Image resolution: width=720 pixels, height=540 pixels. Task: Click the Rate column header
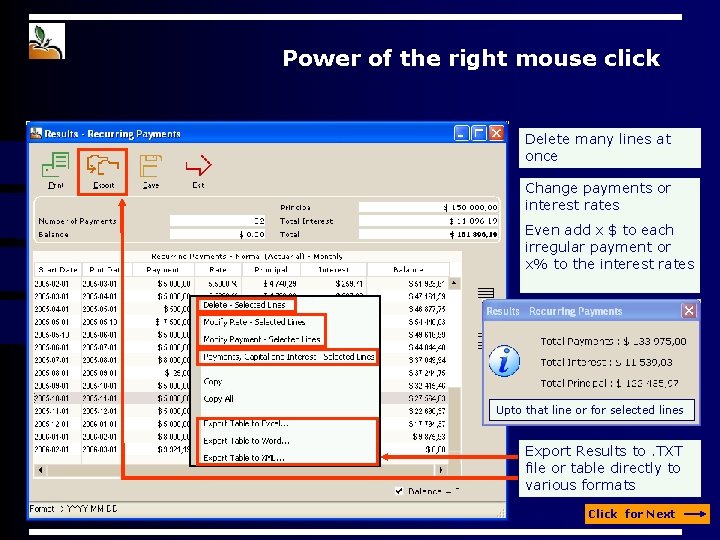pyautogui.click(x=218, y=270)
